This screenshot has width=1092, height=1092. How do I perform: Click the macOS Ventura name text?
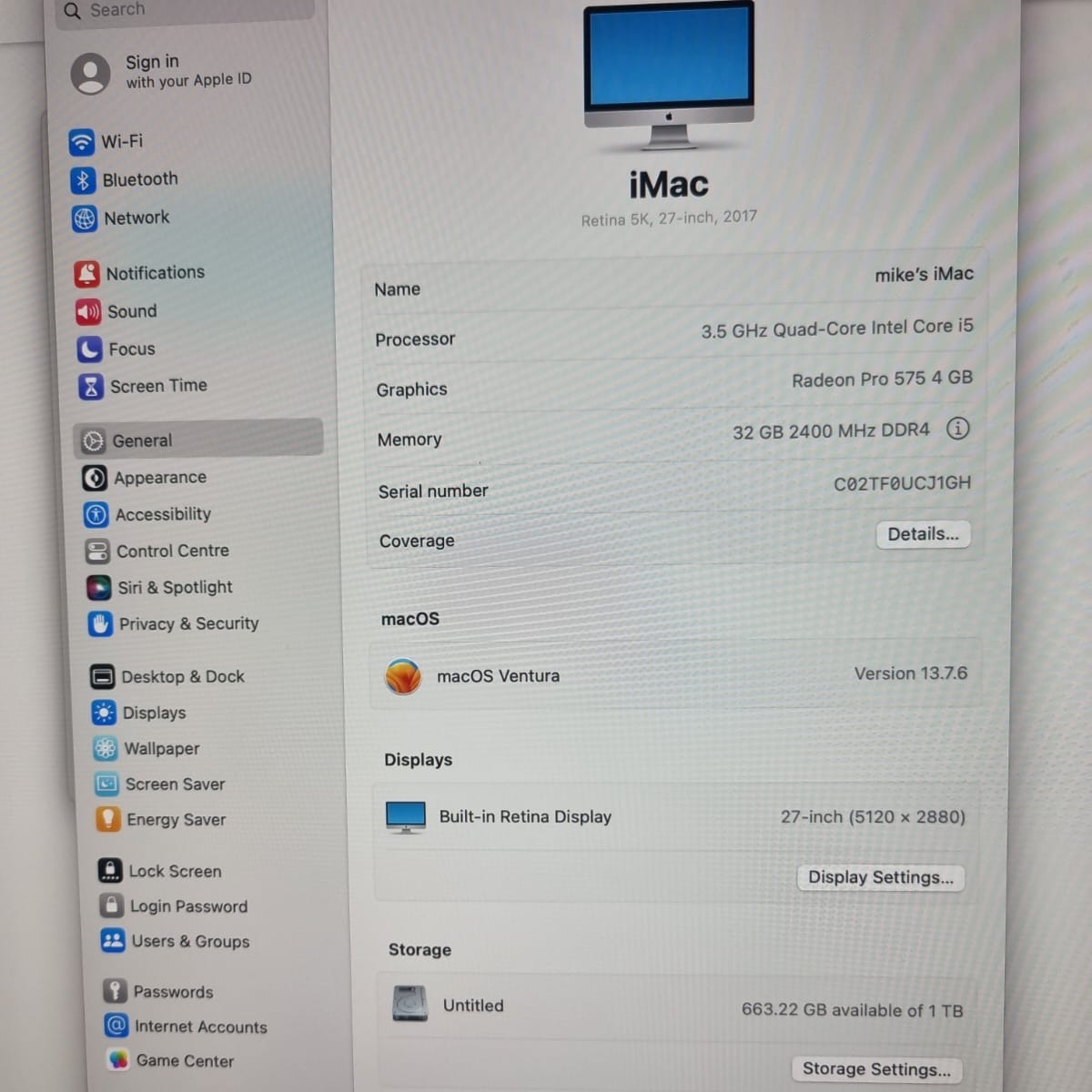click(x=498, y=676)
